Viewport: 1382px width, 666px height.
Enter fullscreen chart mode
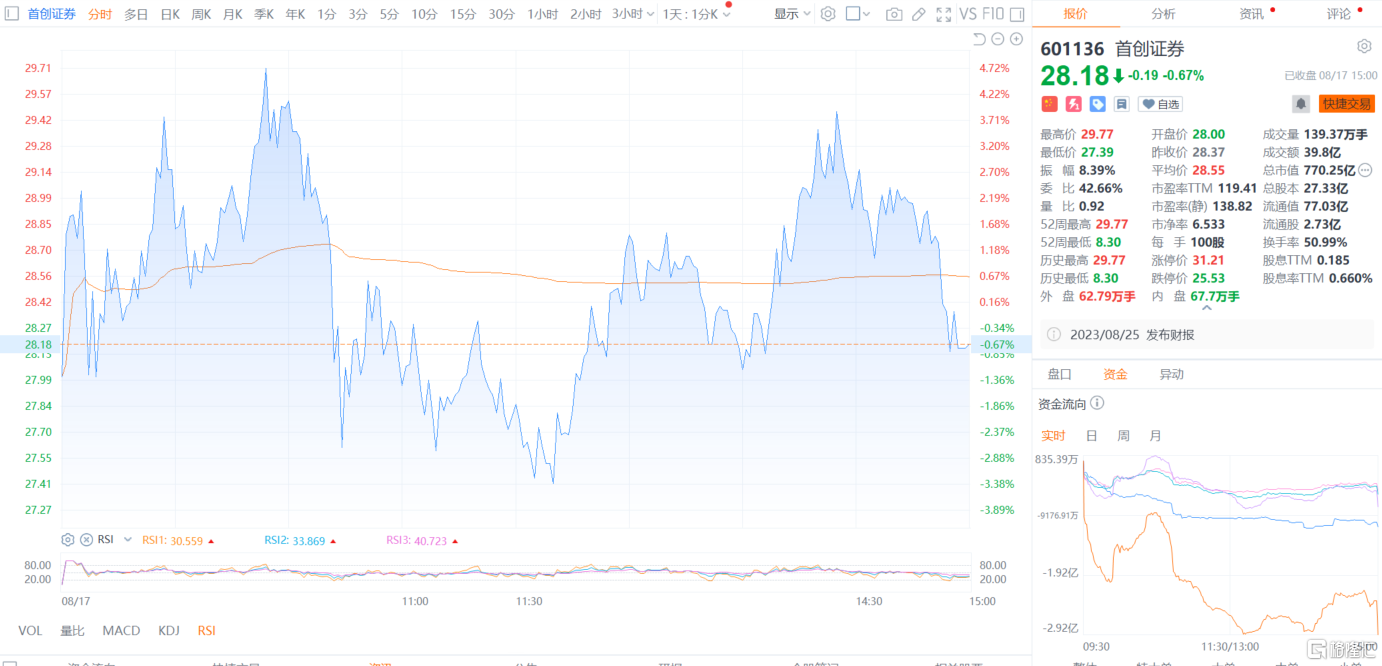click(943, 14)
